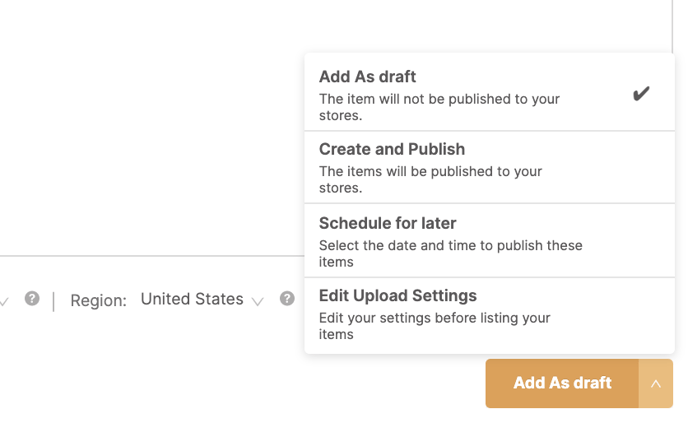Open the United States region selector
Viewport: 688px width, 423px height.
click(x=202, y=299)
